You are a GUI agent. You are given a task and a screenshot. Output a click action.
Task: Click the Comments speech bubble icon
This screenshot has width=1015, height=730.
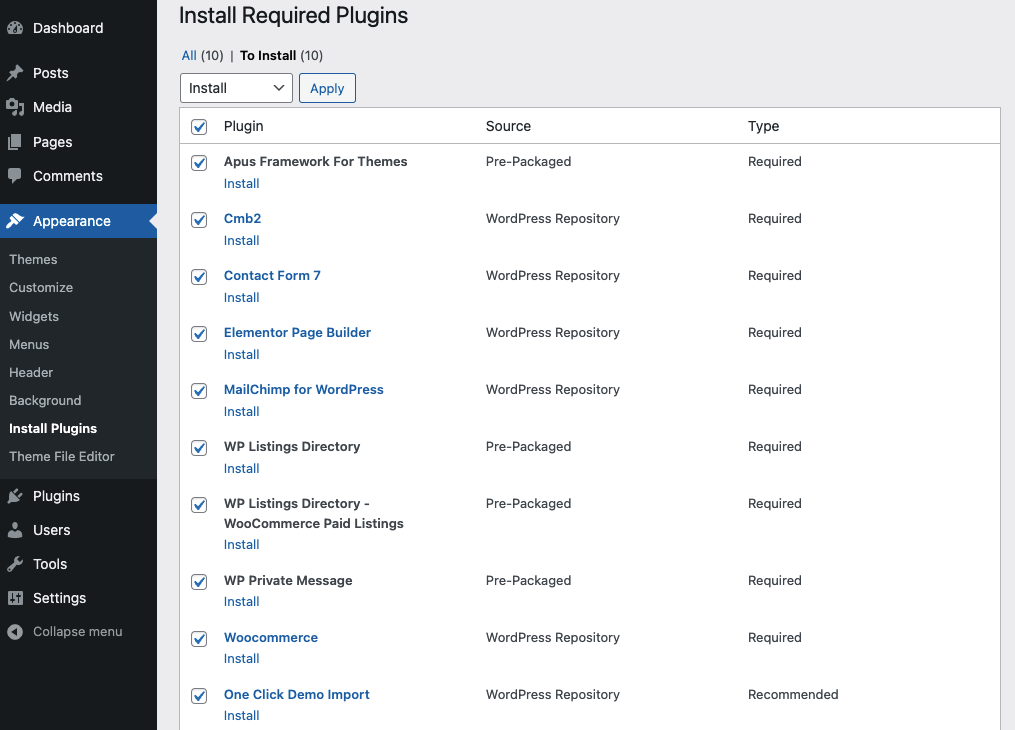[x=15, y=176]
